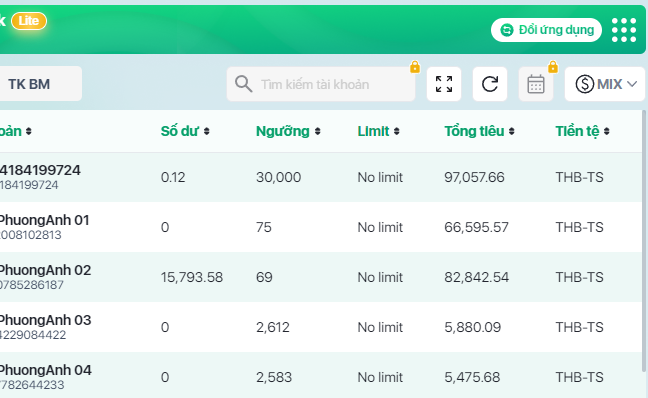The width and height of the screenshot is (648, 398).
Task: Click threshold value 2,583
Action: (274, 377)
